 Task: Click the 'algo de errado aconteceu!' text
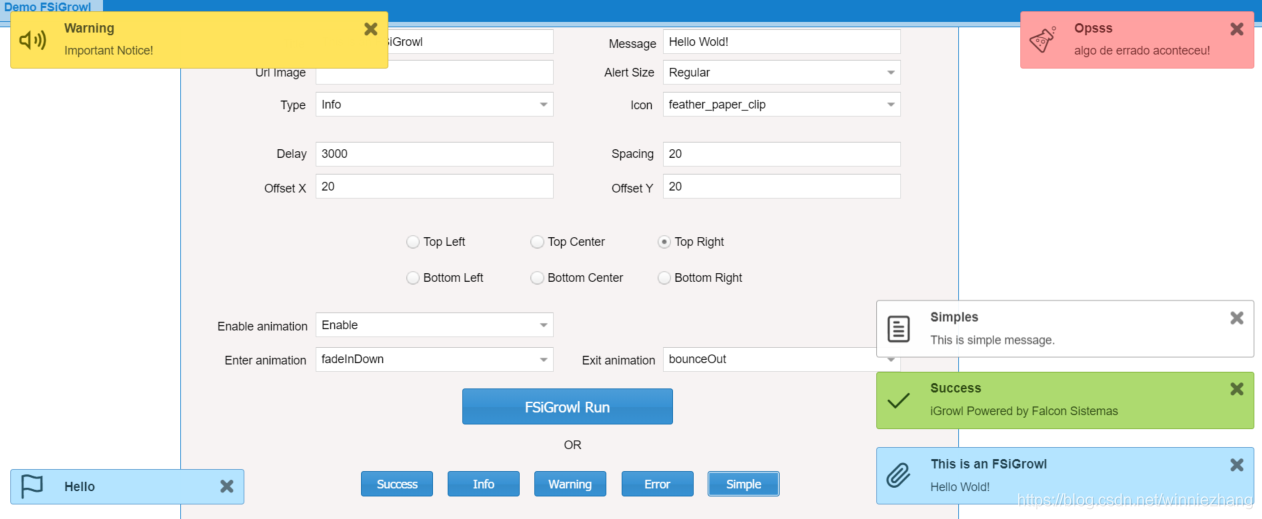(x=1142, y=50)
